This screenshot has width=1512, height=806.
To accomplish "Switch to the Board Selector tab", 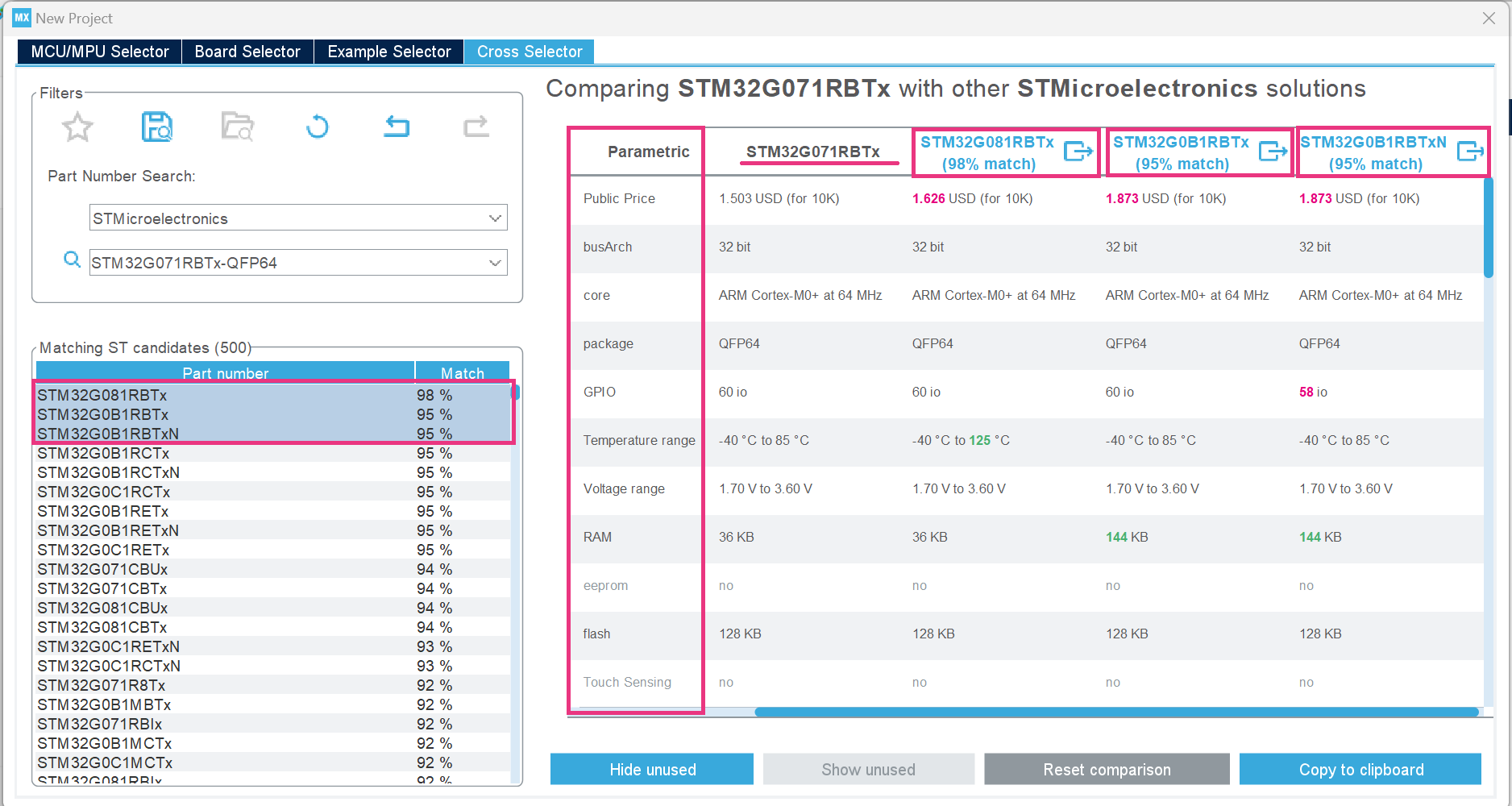I will (x=247, y=51).
